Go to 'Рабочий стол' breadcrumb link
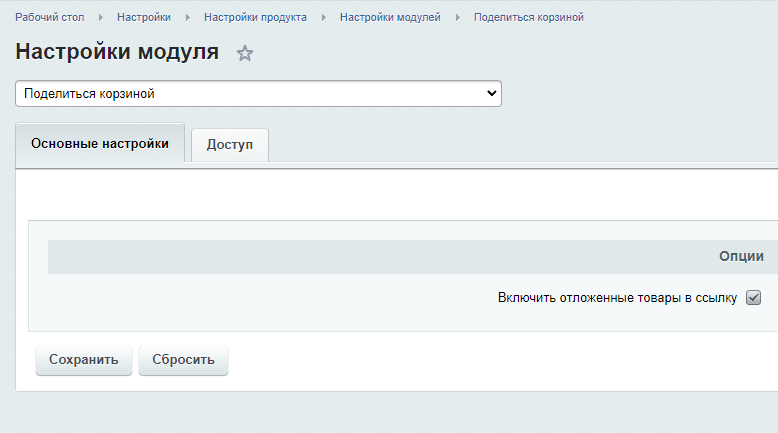 pyautogui.click(x=49, y=18)
